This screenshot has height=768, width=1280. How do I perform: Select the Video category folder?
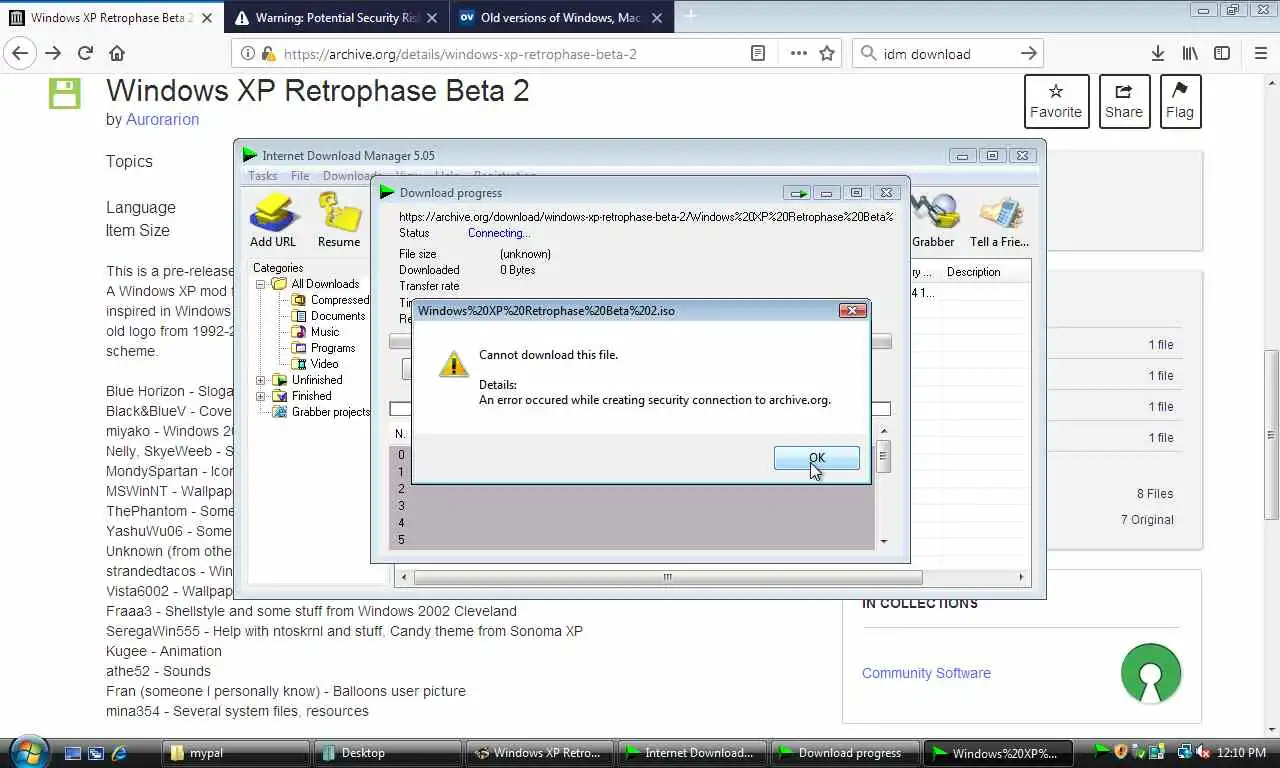click(315, 364)
